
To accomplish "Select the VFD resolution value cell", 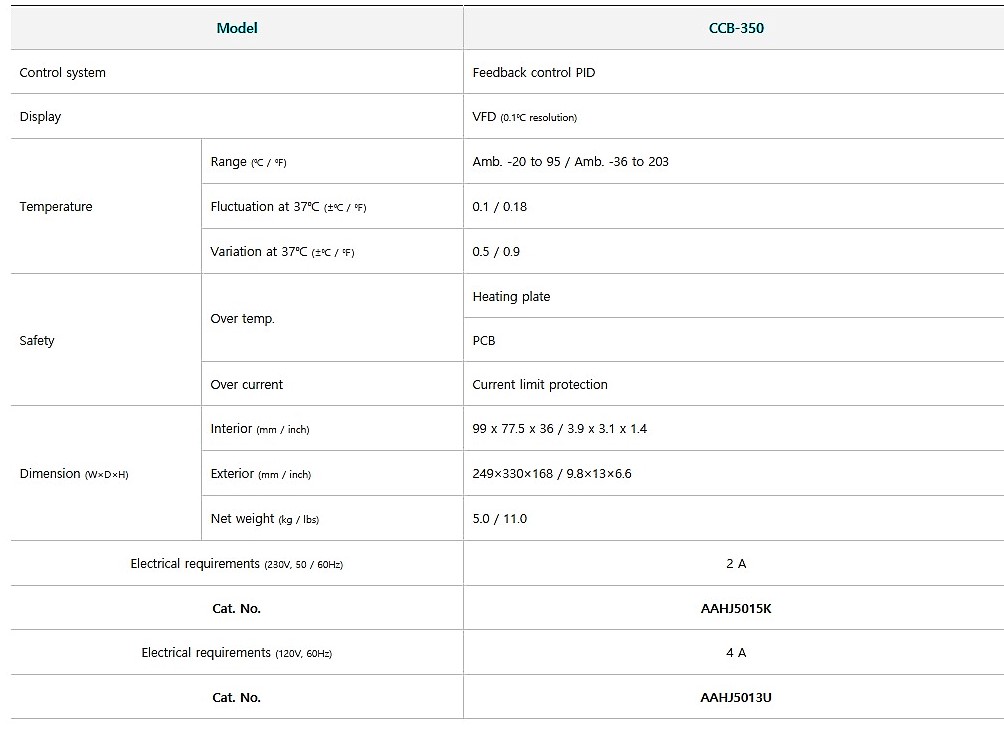I will 525,117.
